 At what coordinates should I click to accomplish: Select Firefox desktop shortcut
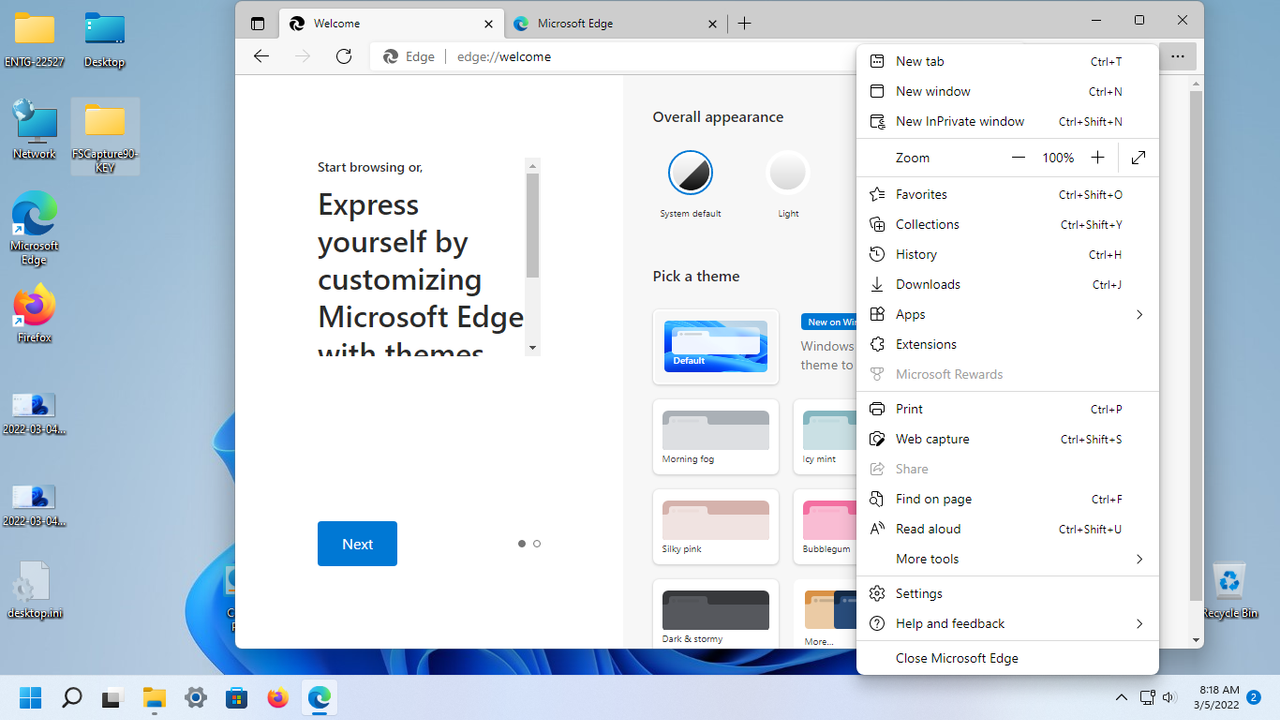[x=35, y=315]
